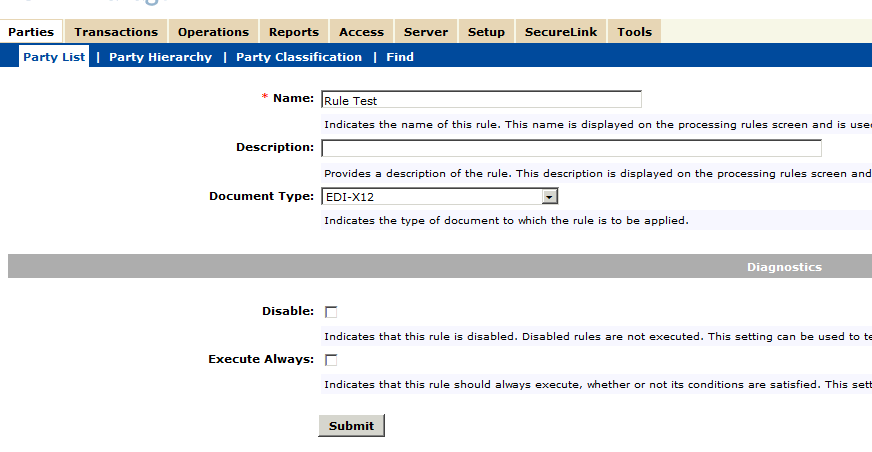Select Party List in submenu
Screen dimensions: 872x452
click(54, 57)
